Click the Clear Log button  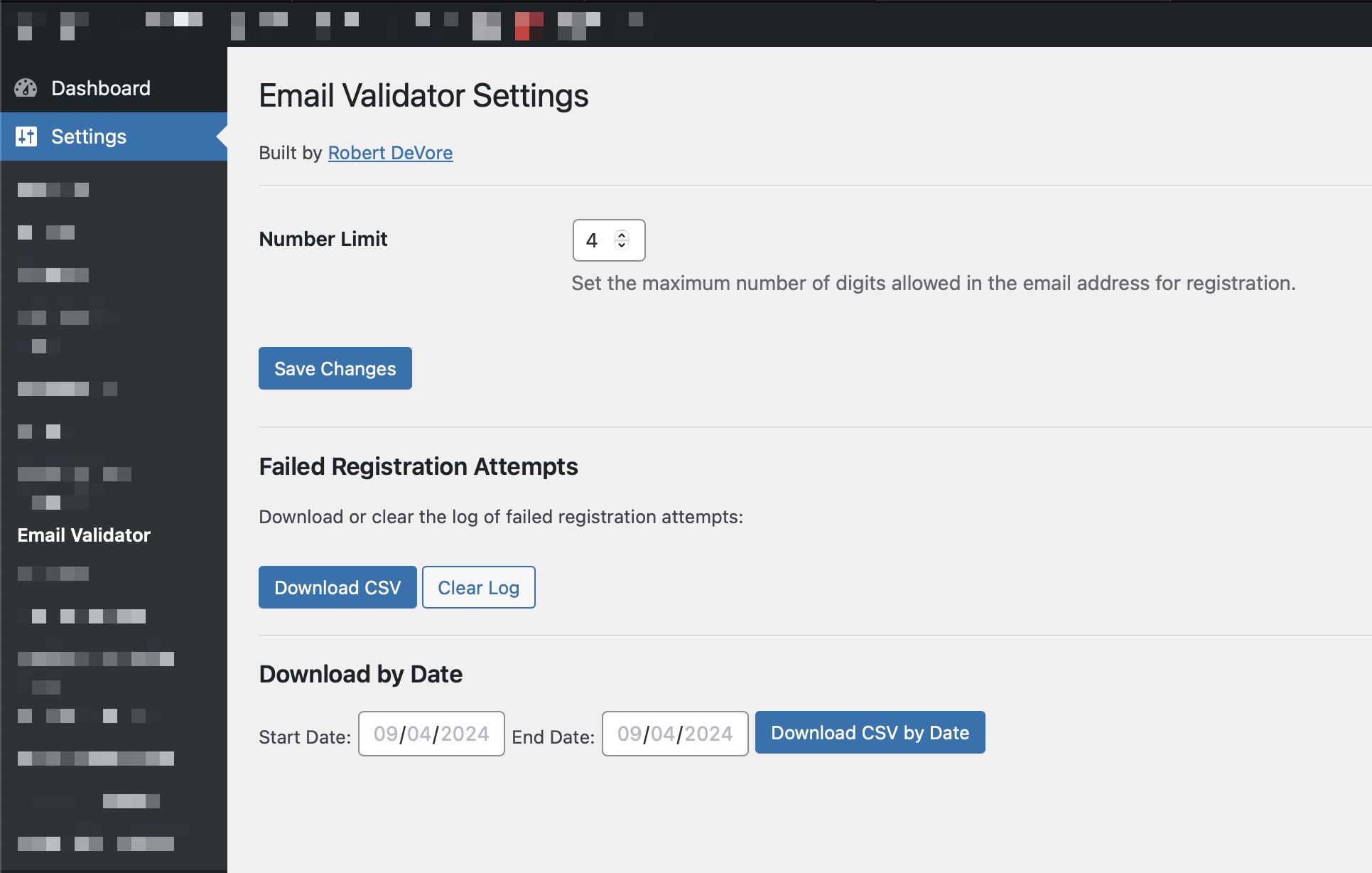(x=478, y=588)
